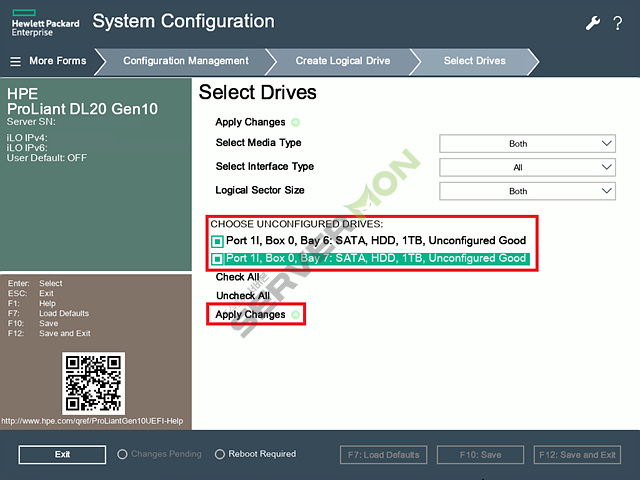640x480 pixels.
Task: Click the QR code image
Action: point(93,383)
